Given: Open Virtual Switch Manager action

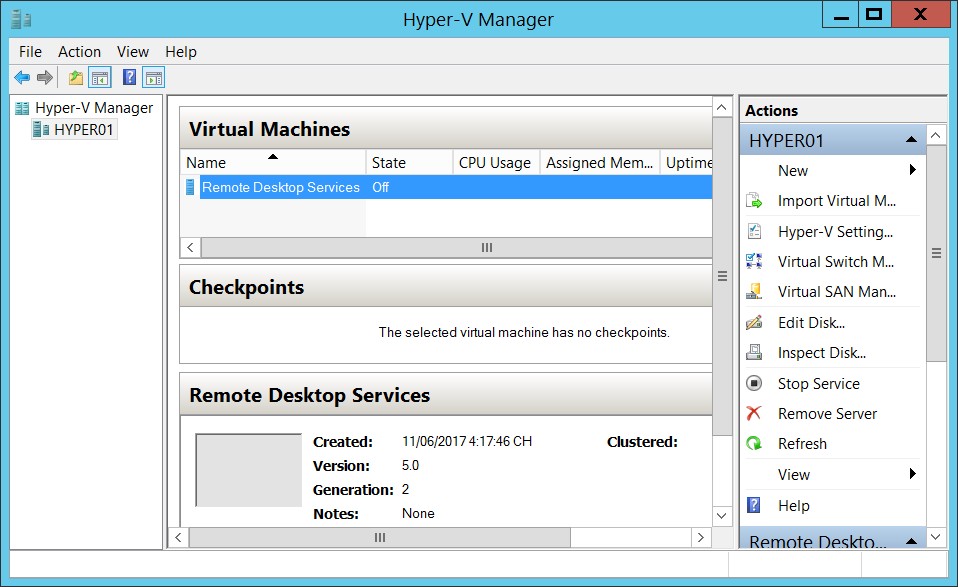Looking at the screenshot, I should click(x=836, y=261).
